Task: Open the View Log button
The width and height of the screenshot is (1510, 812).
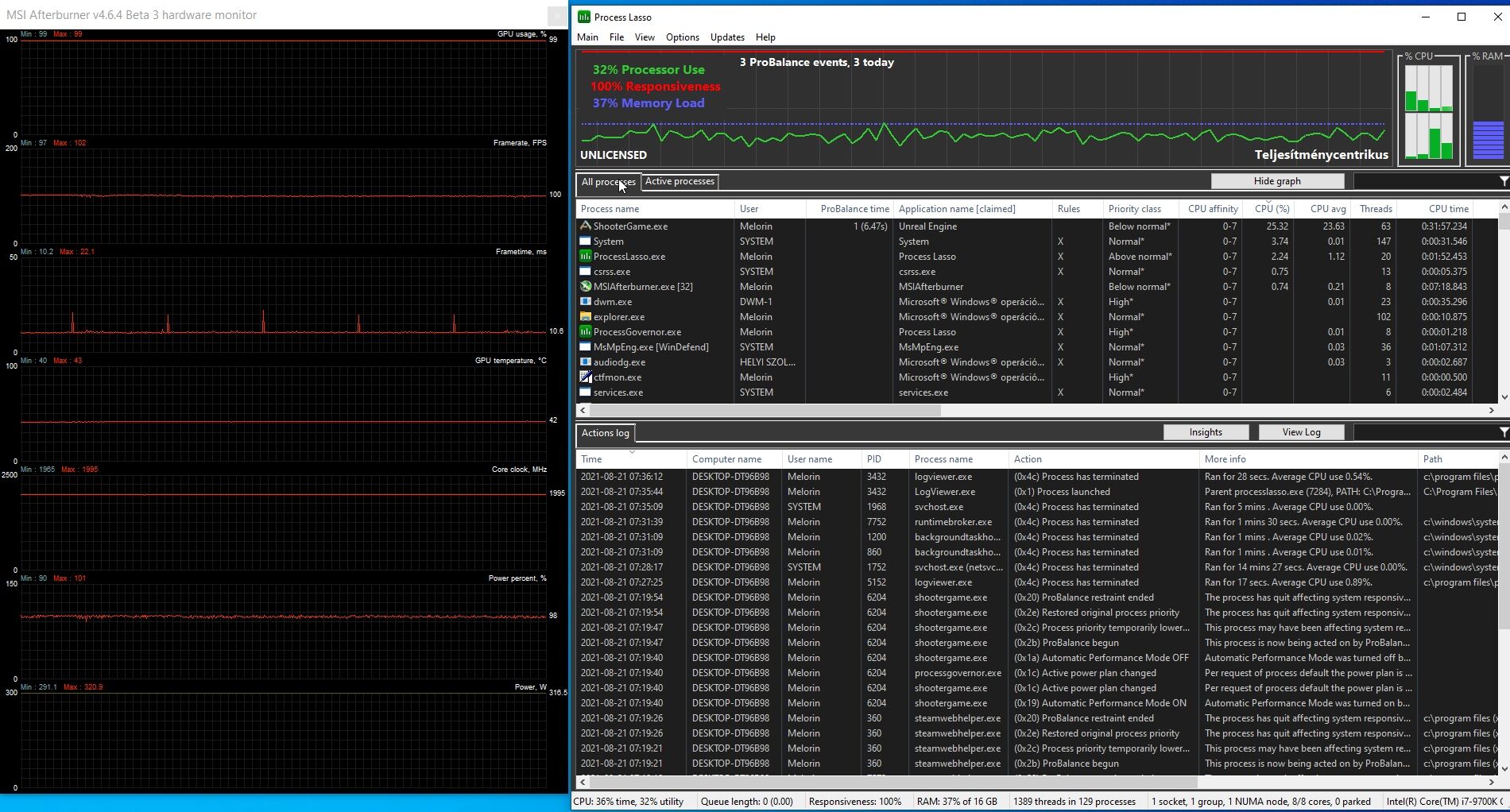Action: (1300, 432)
